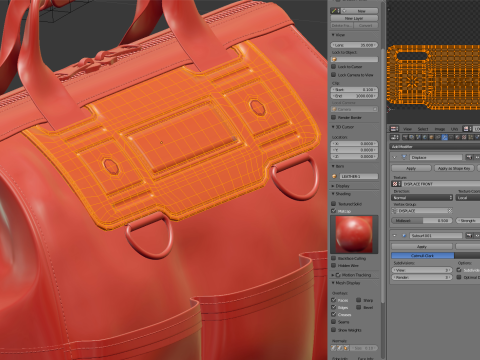This screenshot has height=360, width=480.
Task: Switch to the Render Layers properties tab
Action: pyautogui.click(x=412, y=137)
